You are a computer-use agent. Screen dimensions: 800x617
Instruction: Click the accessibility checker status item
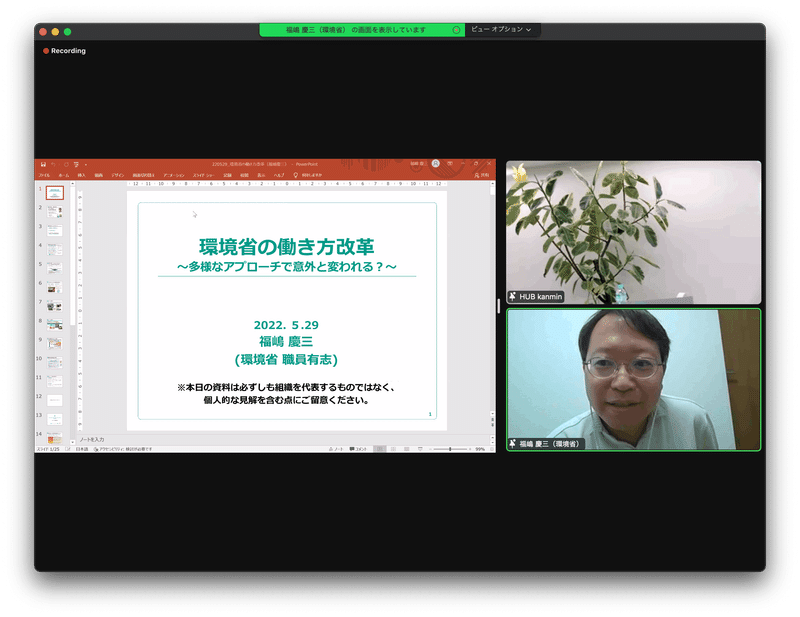tap(123, 449)
